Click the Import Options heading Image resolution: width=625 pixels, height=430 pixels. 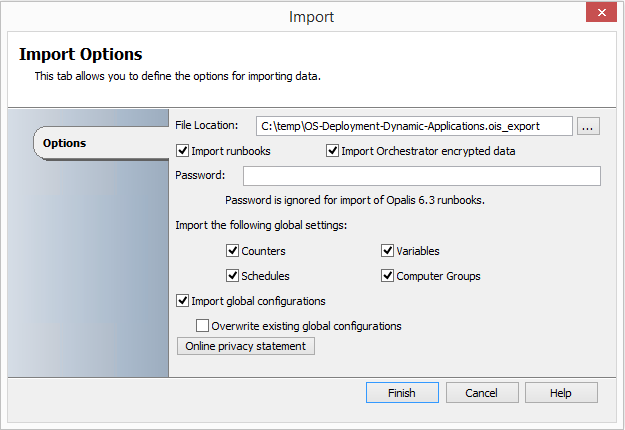click(81, 55)
